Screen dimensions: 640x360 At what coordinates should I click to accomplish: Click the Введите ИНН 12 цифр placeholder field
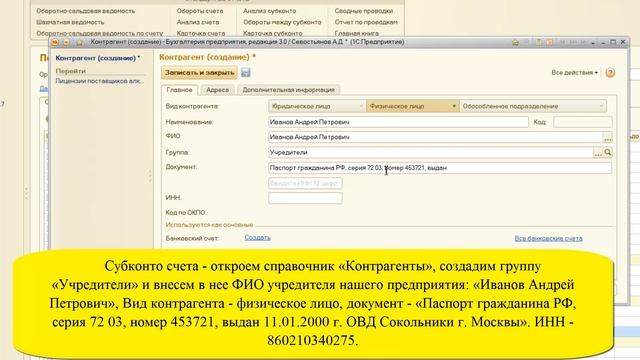(305, 183)
